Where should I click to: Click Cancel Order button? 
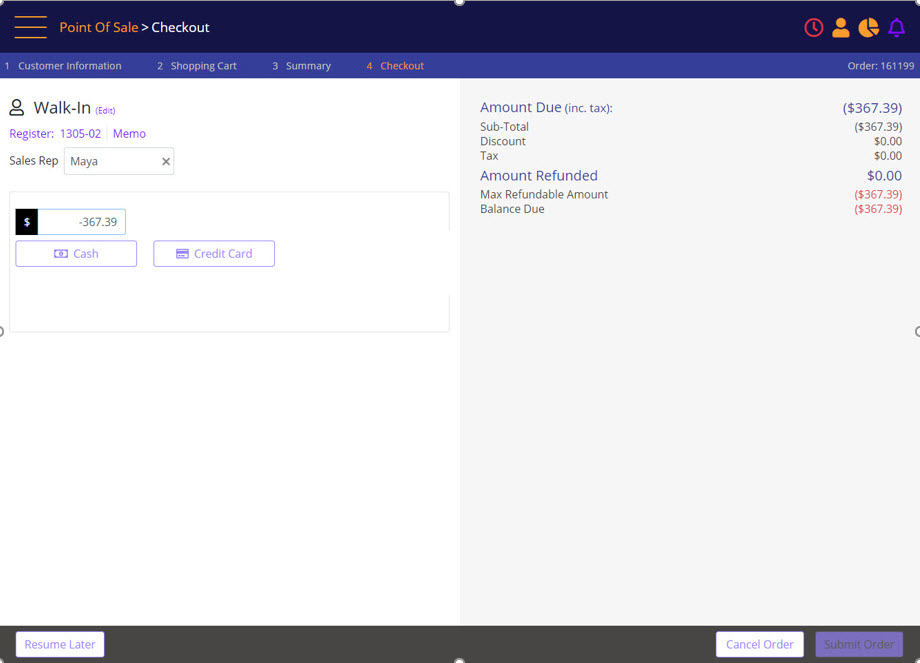[x=759, y=644]
